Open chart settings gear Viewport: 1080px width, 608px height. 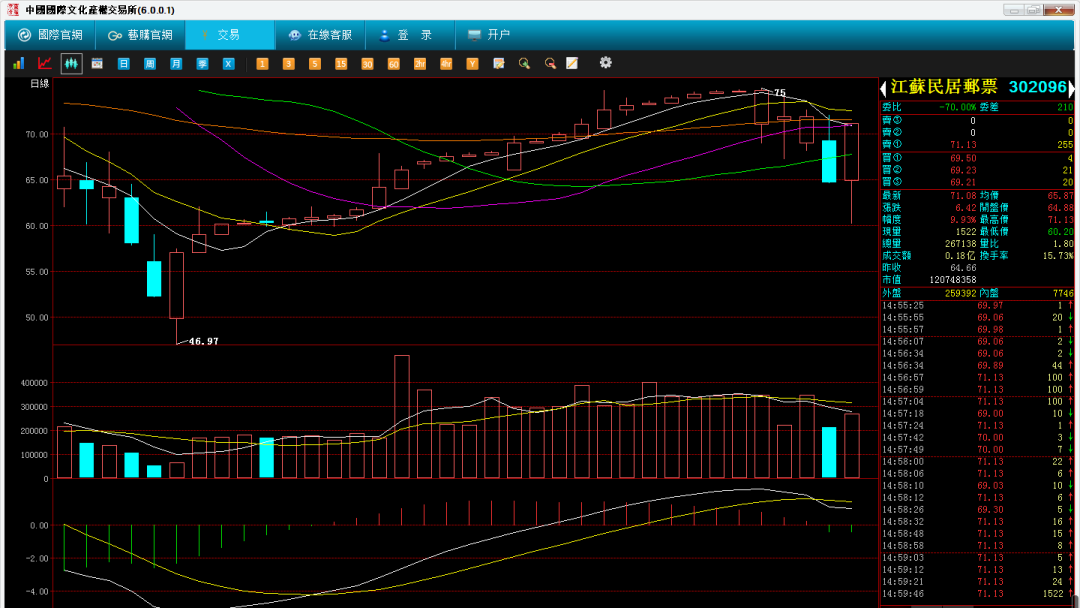point(605,63)
